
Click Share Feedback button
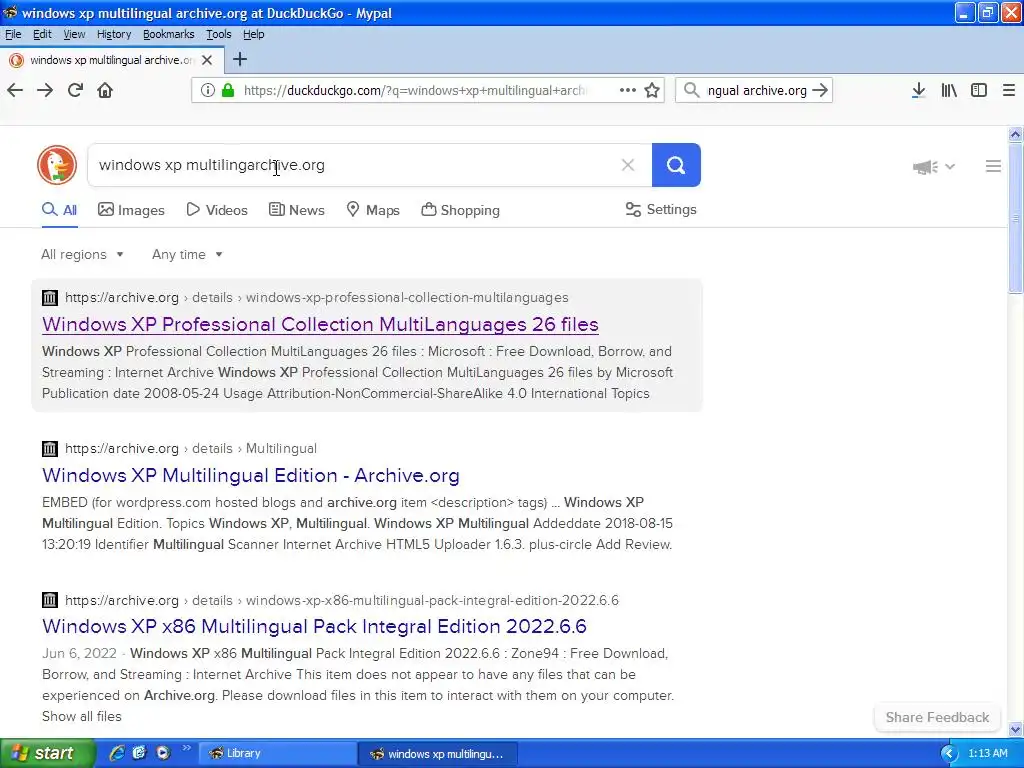[937, 717]
